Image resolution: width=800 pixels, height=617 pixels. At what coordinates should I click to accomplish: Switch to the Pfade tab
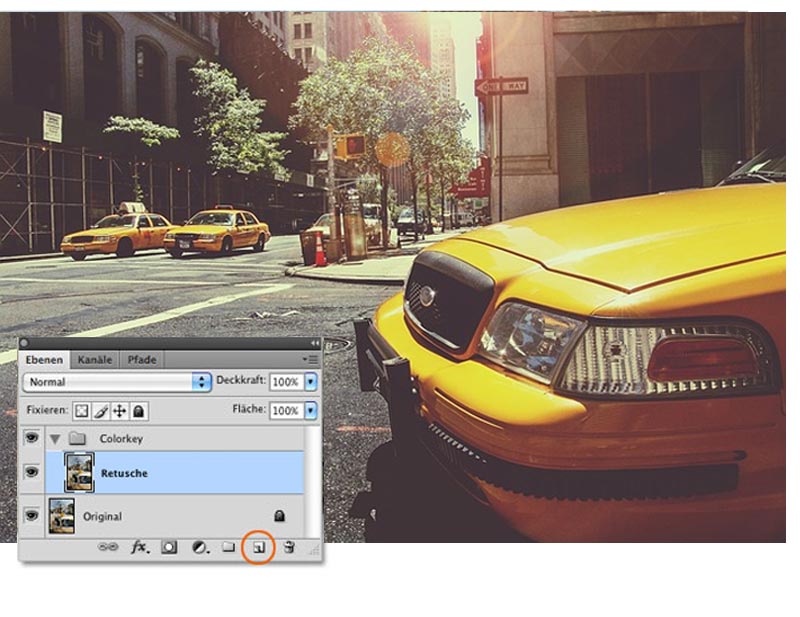pyautogui.click(x=141, y=360)
